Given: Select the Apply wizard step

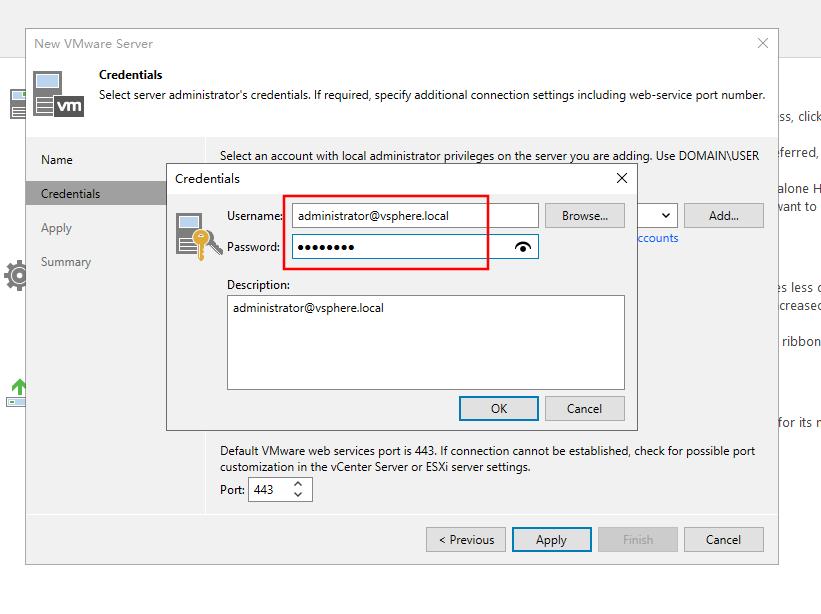Looking at the screenshot, I should [x=56, y=228].
